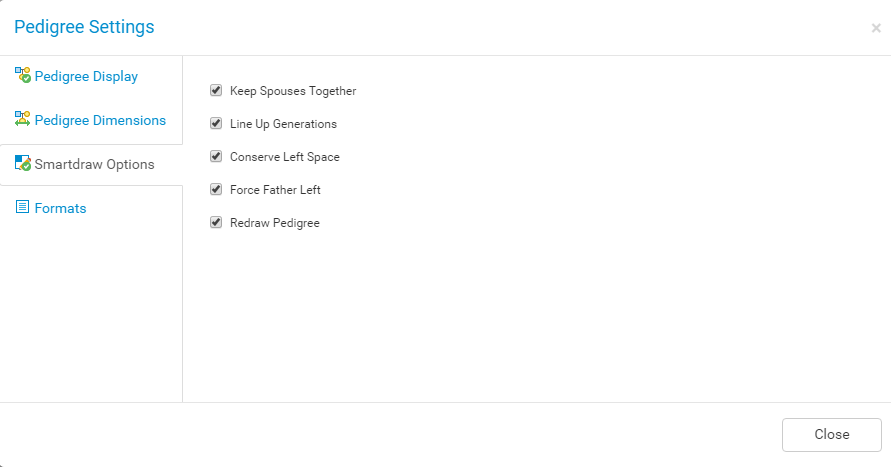This screenshot has width=891, height=467.
Task: Turn off the Force Father Left checkbox
Action: click(x=216, y=189)
